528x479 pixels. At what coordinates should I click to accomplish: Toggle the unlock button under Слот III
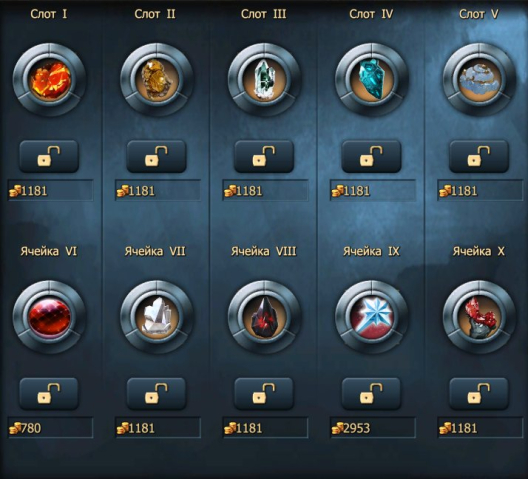(264, 157)
